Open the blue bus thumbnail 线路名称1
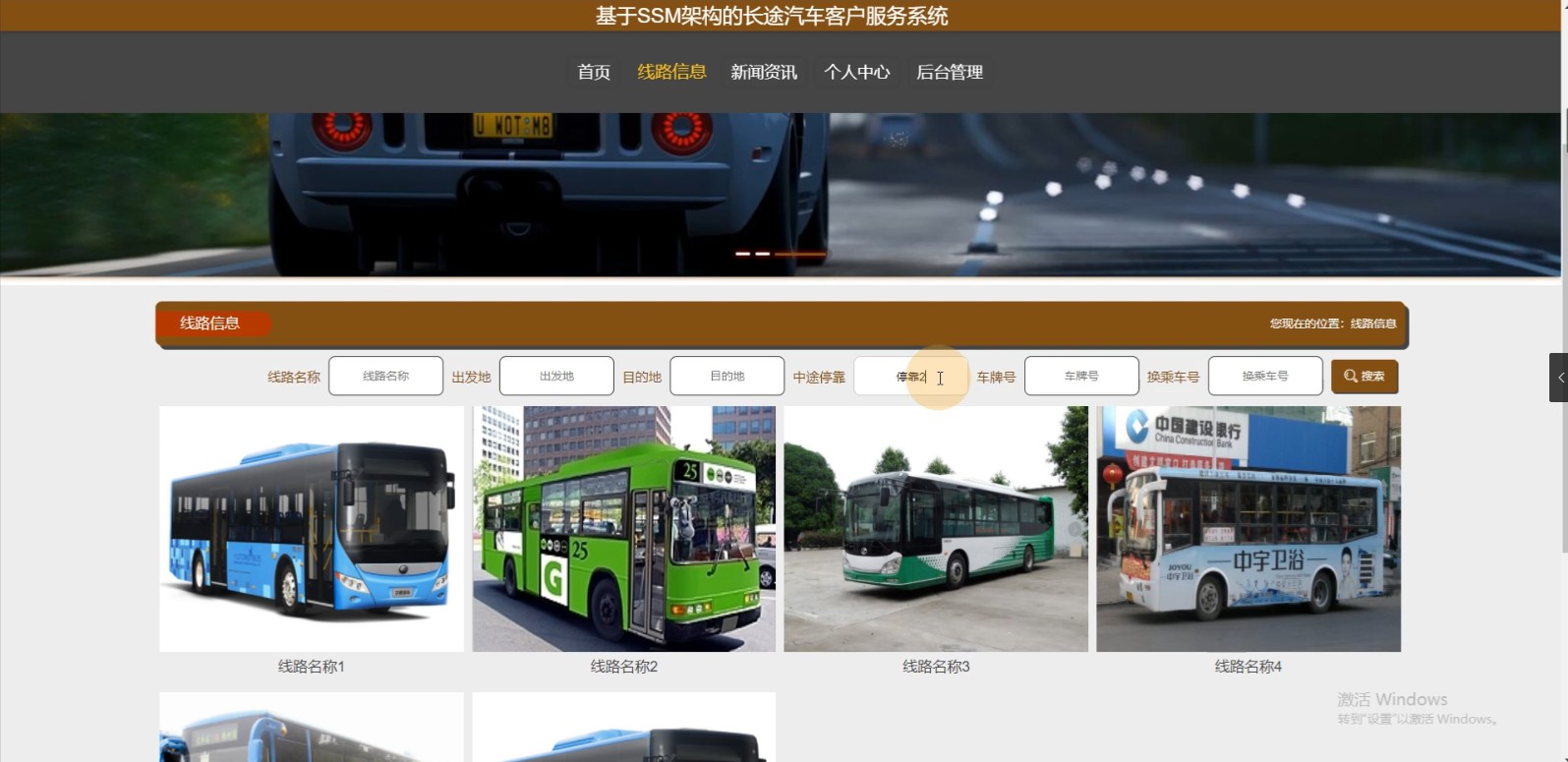1568x762 pixels. click(x=312, y=529)
